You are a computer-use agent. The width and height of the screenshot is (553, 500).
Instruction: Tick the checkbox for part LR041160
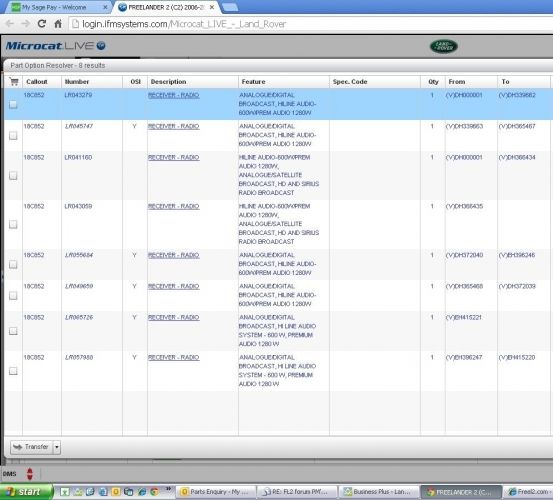point(13,175)
